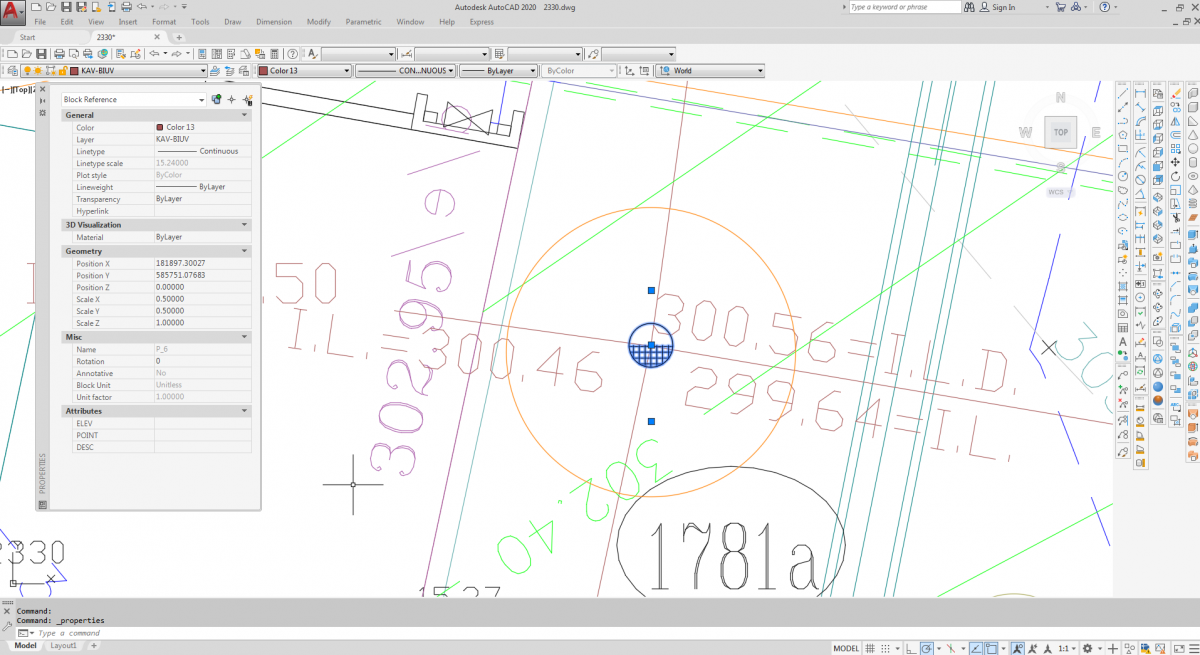Toggle 2D object snap in status bar
This screenshot has width=1200, height=655.
click(991, 647)
